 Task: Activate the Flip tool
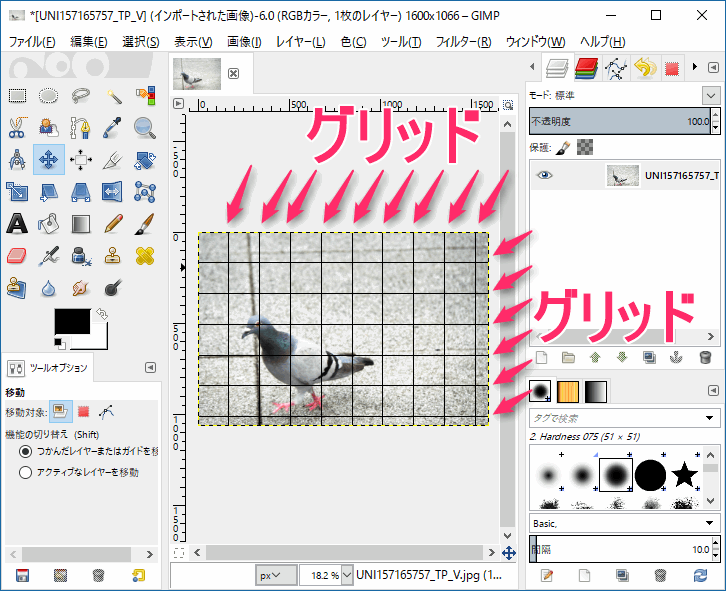[x=113, y=192]
